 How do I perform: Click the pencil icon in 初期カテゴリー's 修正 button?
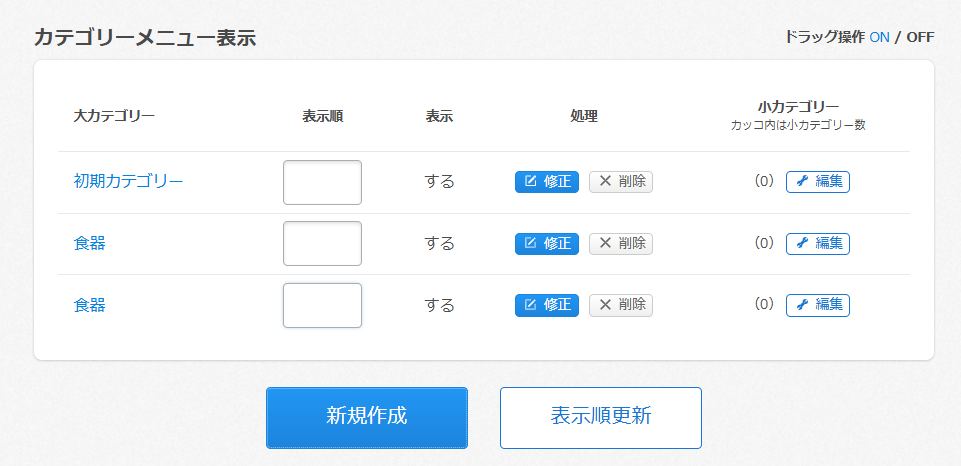click(x=530, y=182)
